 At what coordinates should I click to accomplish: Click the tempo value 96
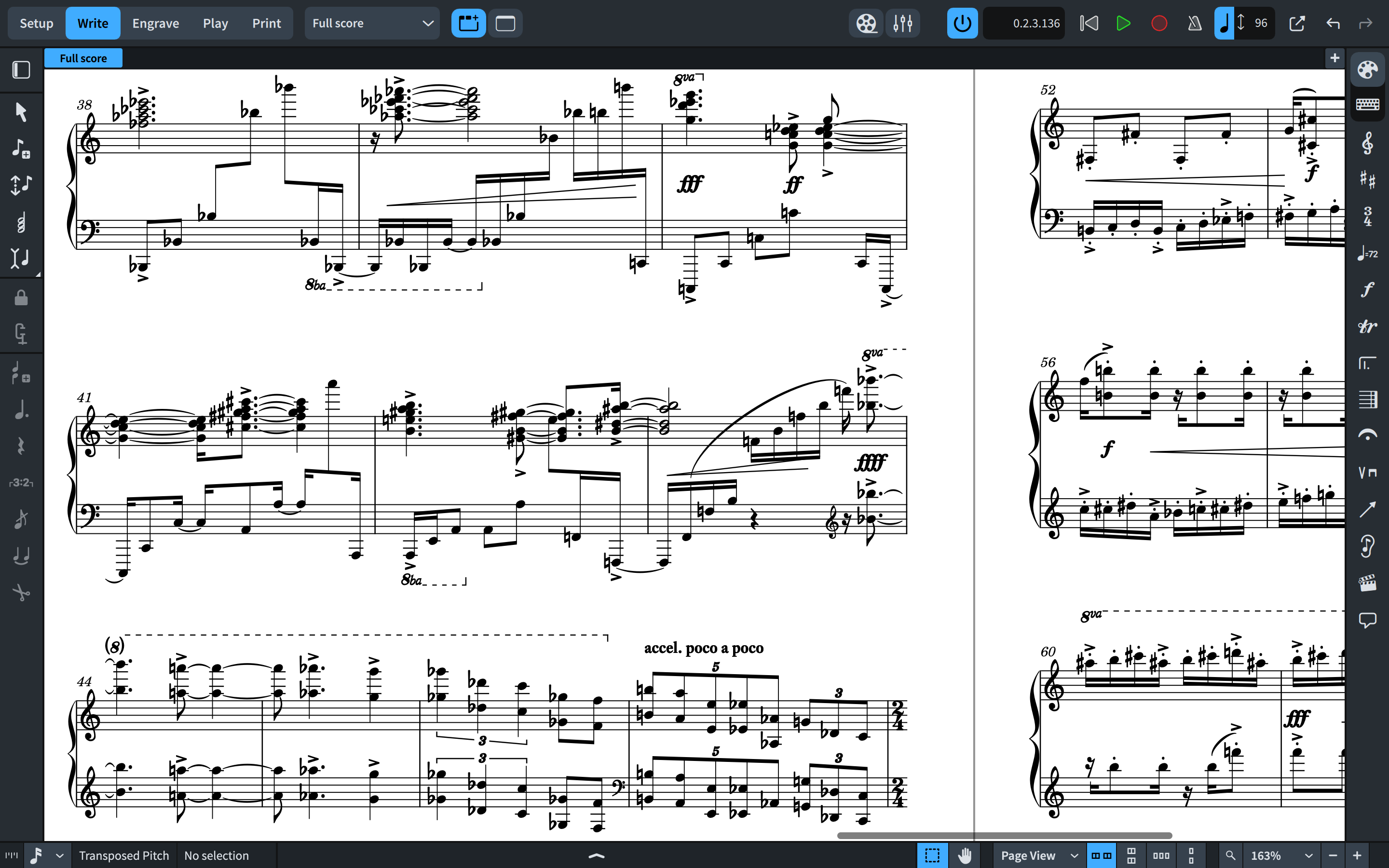(1260, 24)
